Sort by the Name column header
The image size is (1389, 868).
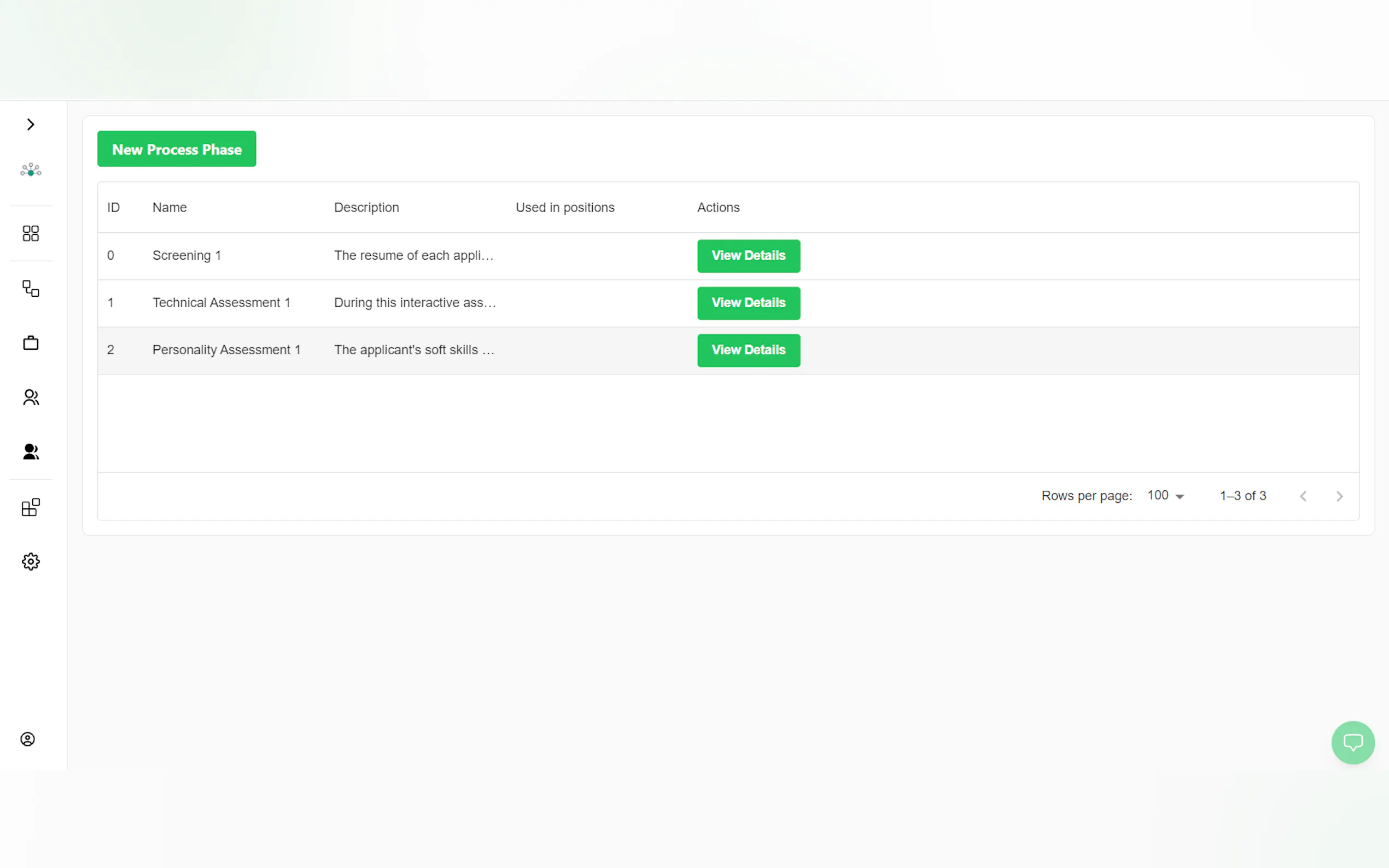point(170,207)
